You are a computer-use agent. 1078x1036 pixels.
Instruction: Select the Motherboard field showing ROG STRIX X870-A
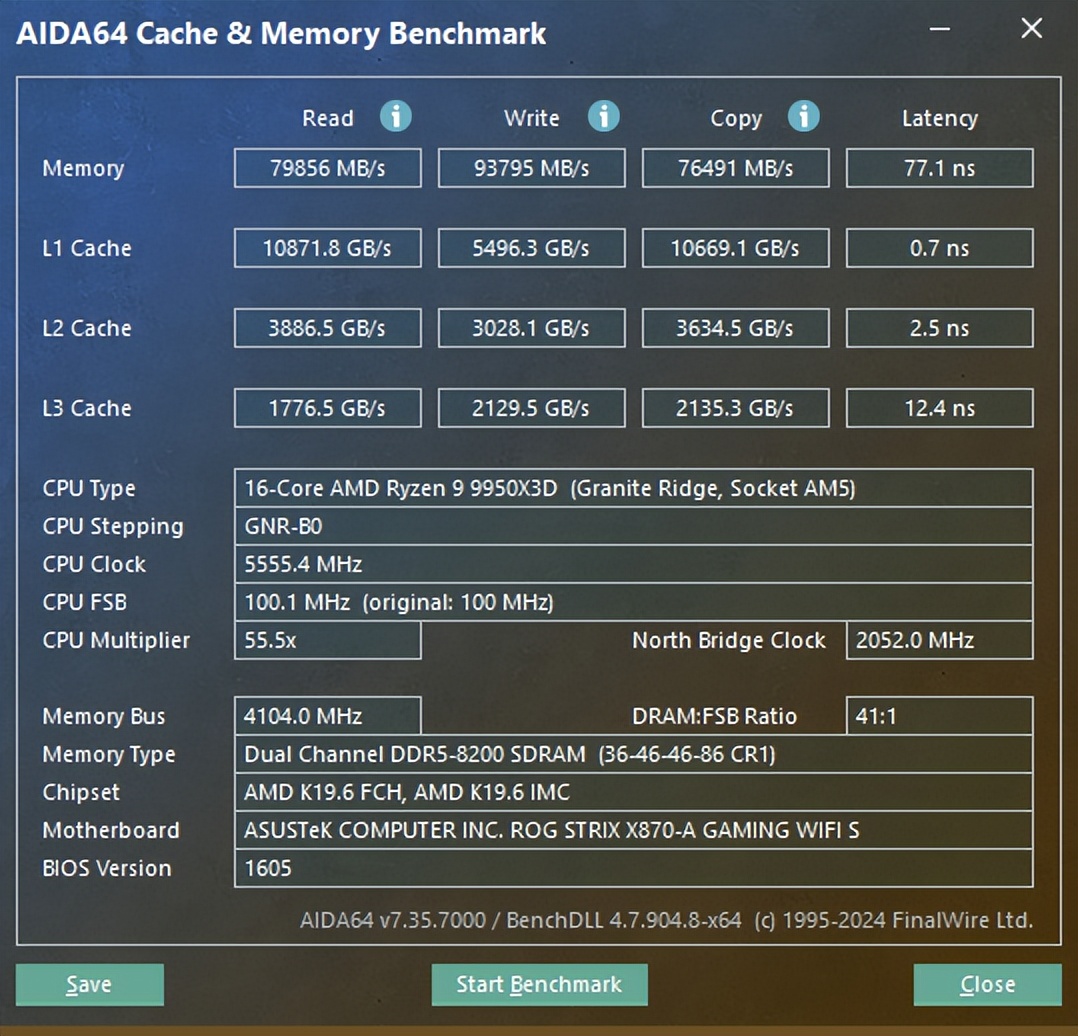[634, 830]
